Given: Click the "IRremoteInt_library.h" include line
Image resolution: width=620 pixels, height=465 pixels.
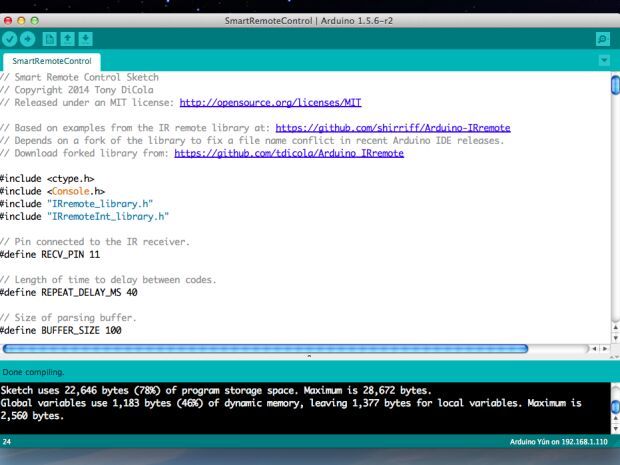Looking at the screenshot, I should click(x=84, y=216).
